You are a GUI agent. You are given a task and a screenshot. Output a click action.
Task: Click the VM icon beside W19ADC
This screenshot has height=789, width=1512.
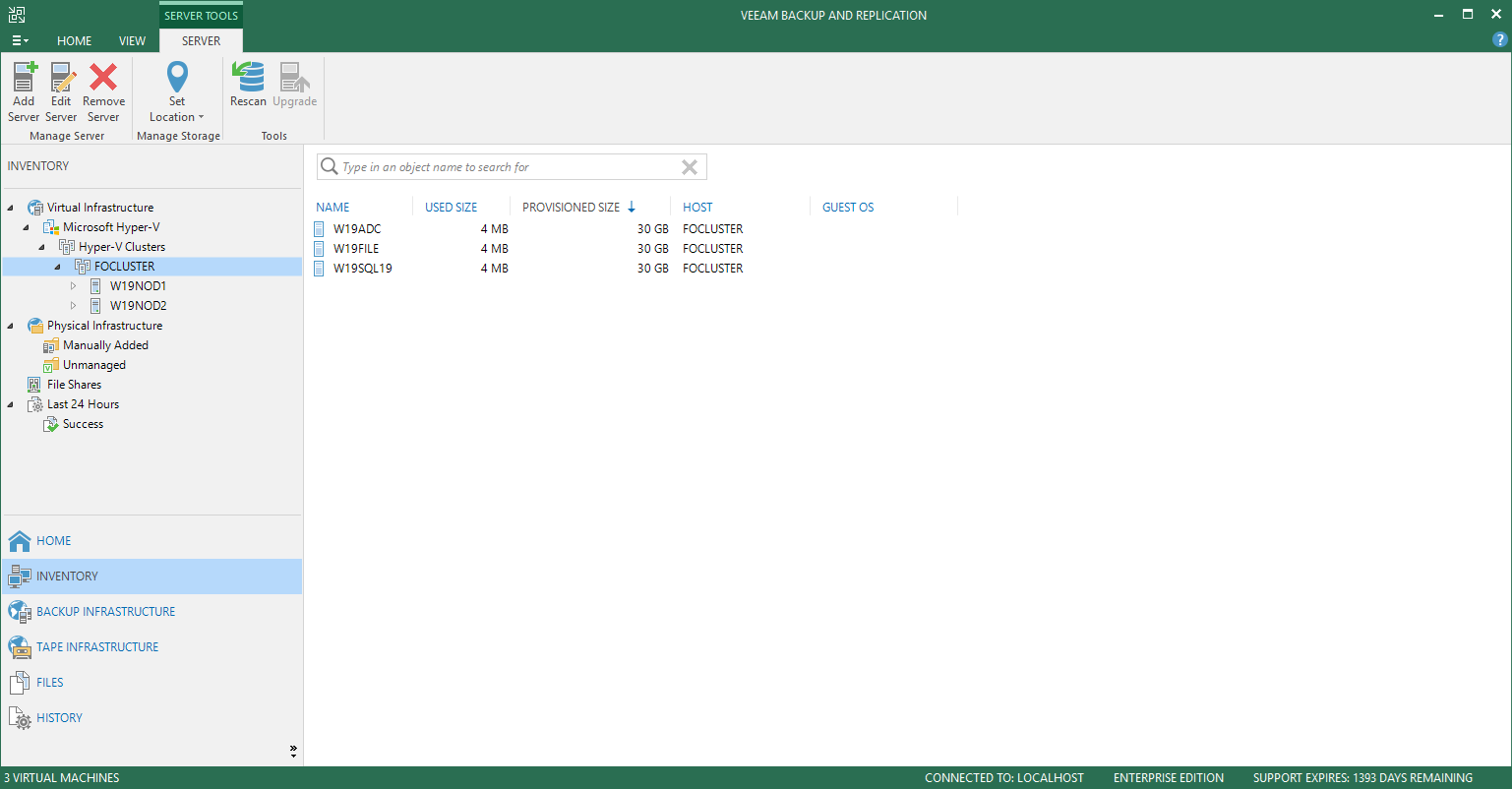[319, 229]
